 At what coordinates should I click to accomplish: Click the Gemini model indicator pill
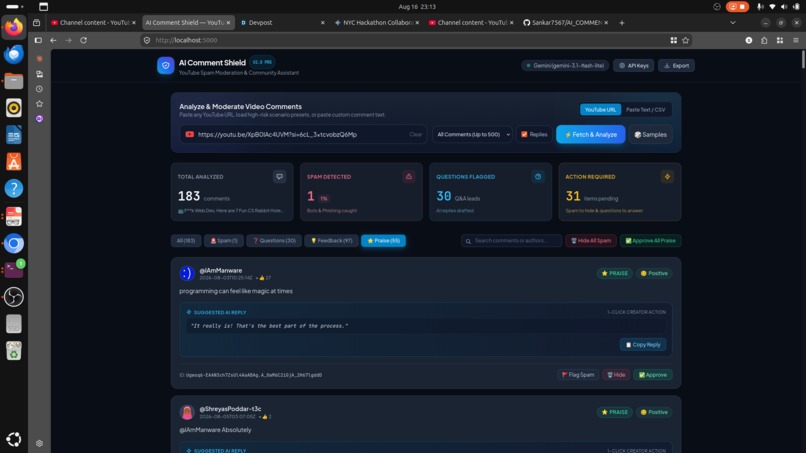pyautogui.click(x=565, y=66)
